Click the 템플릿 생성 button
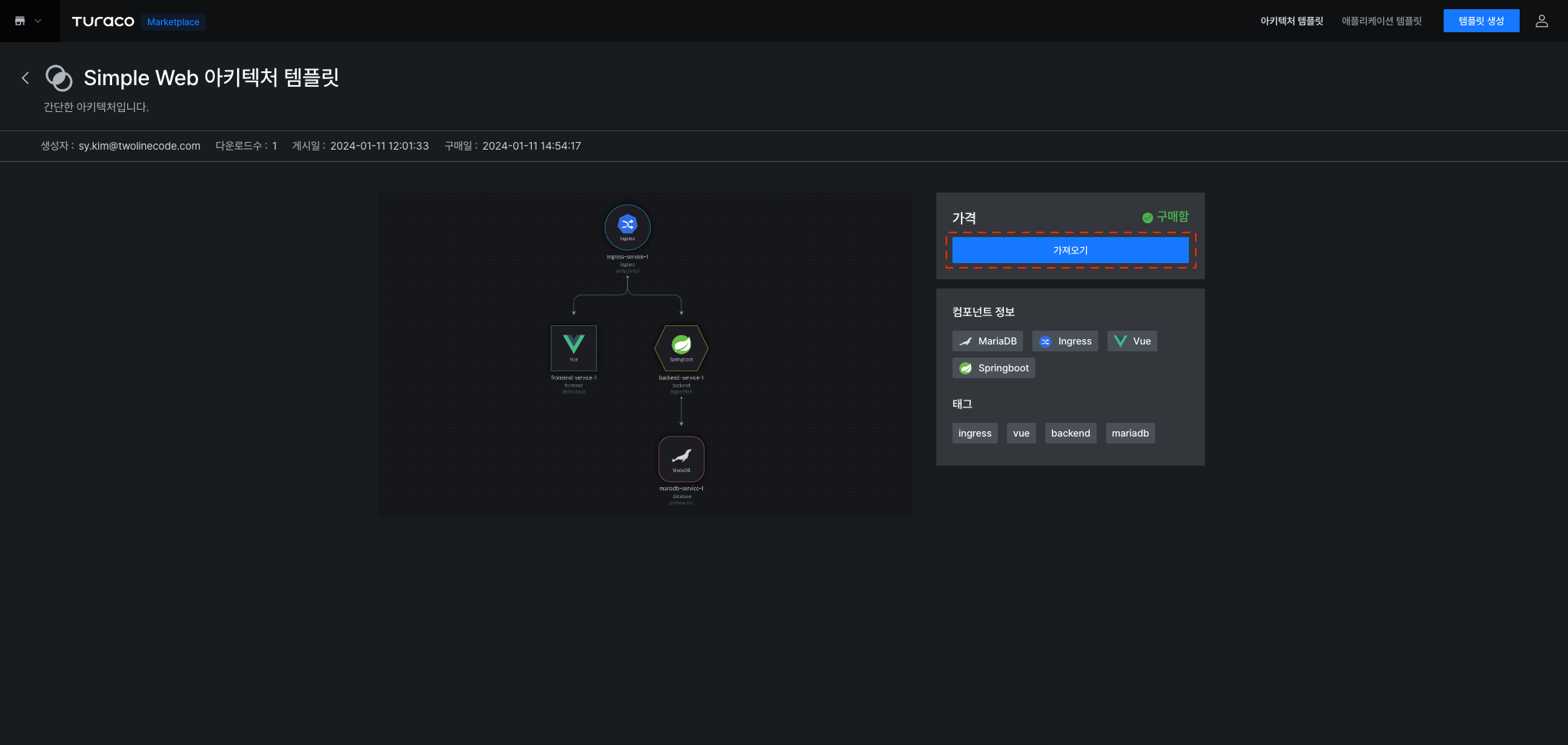This screenshot has height=745, width=1568. click(1481, 21)
